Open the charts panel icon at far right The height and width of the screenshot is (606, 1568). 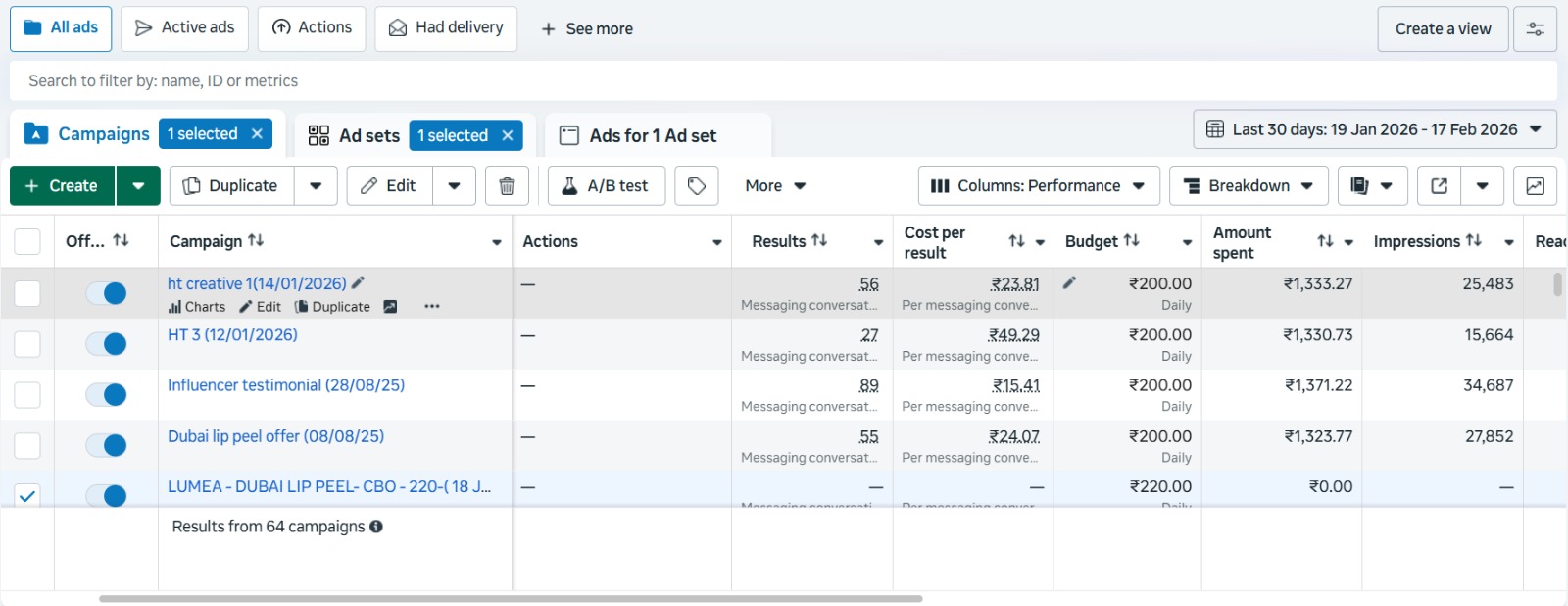tap(1535, 186)
